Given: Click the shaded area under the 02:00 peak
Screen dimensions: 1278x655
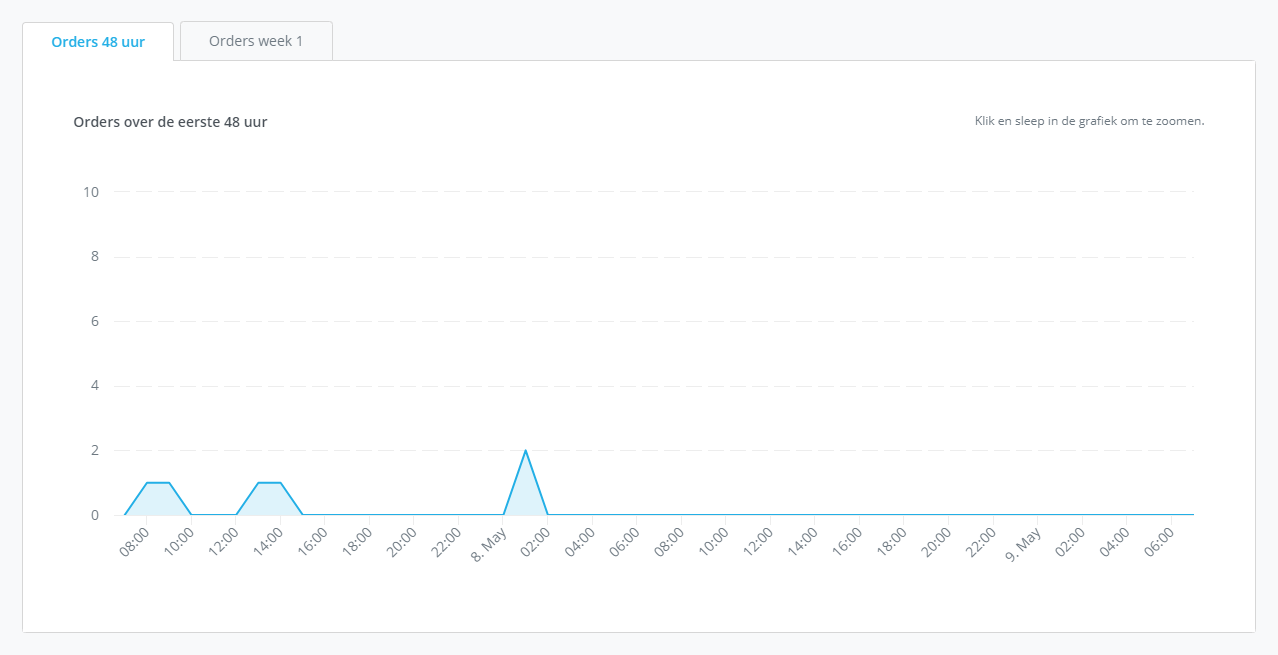Looking at the screenshot, I should (525, 495).
